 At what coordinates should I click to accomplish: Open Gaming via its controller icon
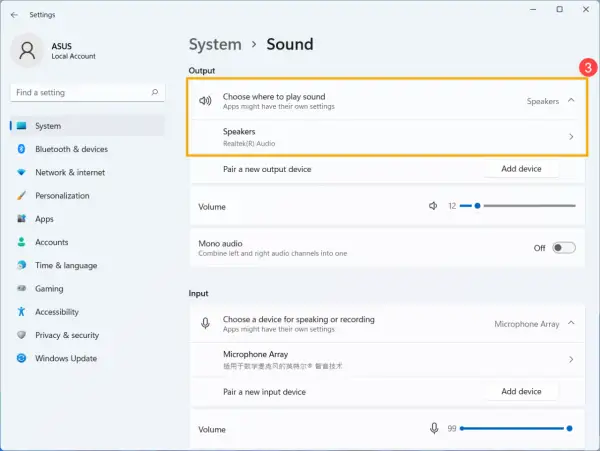[21, 288]
